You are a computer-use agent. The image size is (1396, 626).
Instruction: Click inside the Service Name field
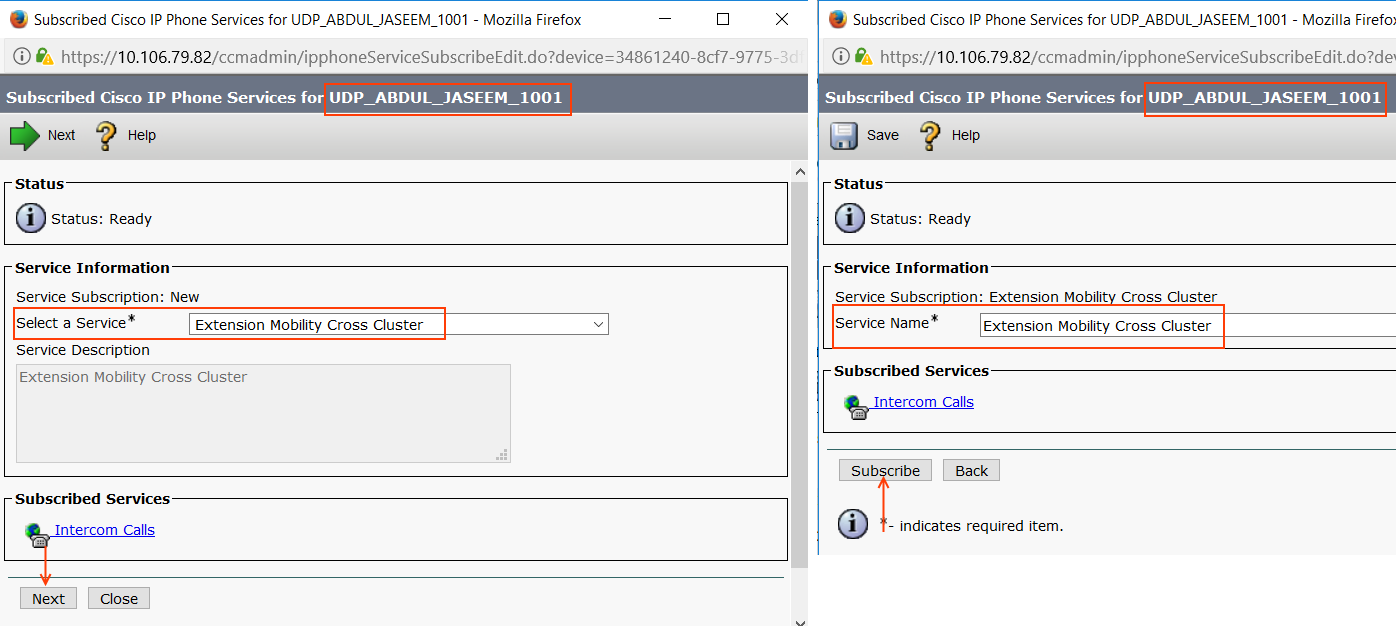(1100, 326)
